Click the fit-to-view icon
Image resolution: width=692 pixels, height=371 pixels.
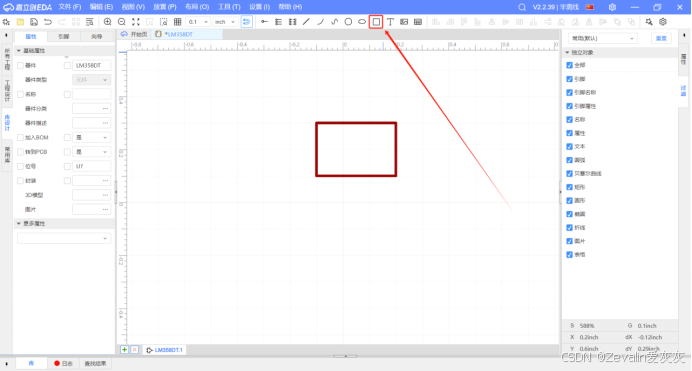pos(135,22)
